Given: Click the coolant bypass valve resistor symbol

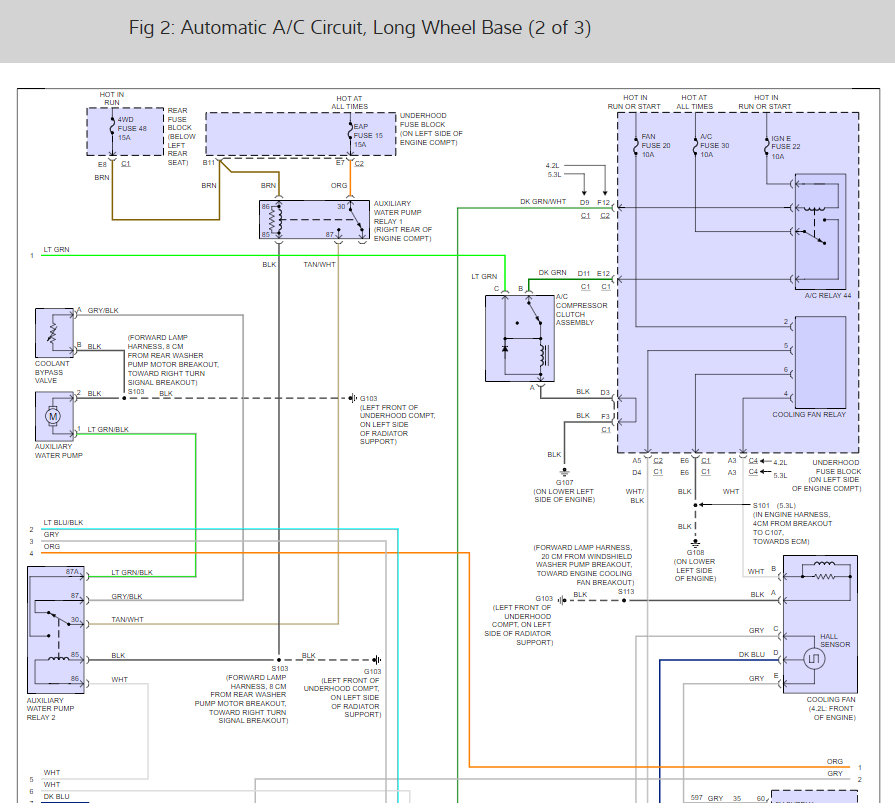Looking at the screenshot, I should pyautogui.click(x=53, y=333).
